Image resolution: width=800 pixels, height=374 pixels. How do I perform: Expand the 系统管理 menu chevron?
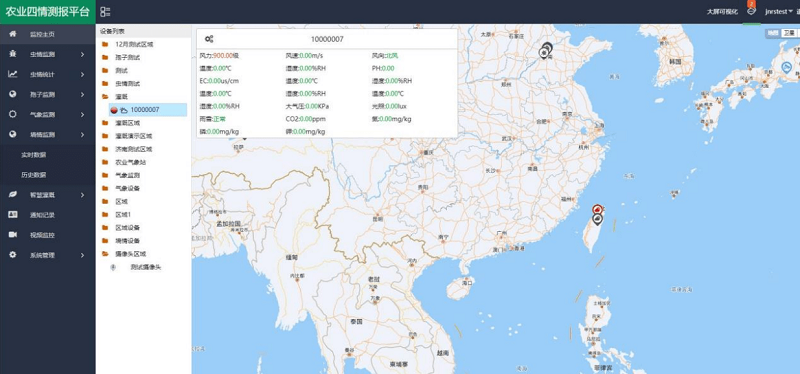pos(83,255)
